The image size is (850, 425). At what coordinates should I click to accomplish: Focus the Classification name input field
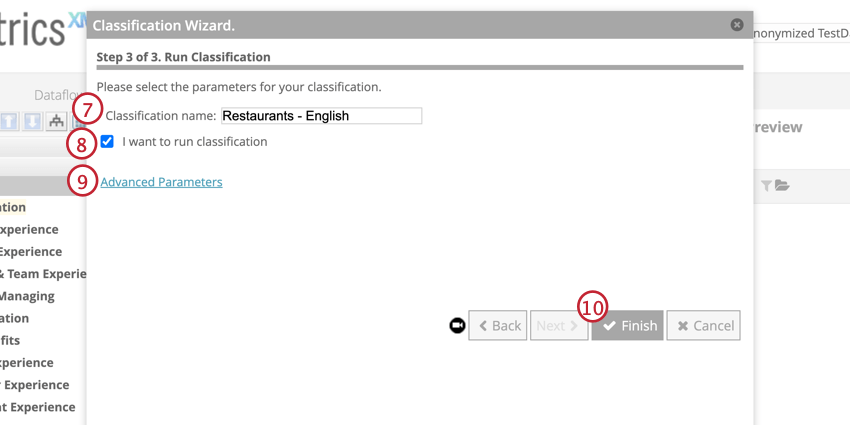point(321,115)
